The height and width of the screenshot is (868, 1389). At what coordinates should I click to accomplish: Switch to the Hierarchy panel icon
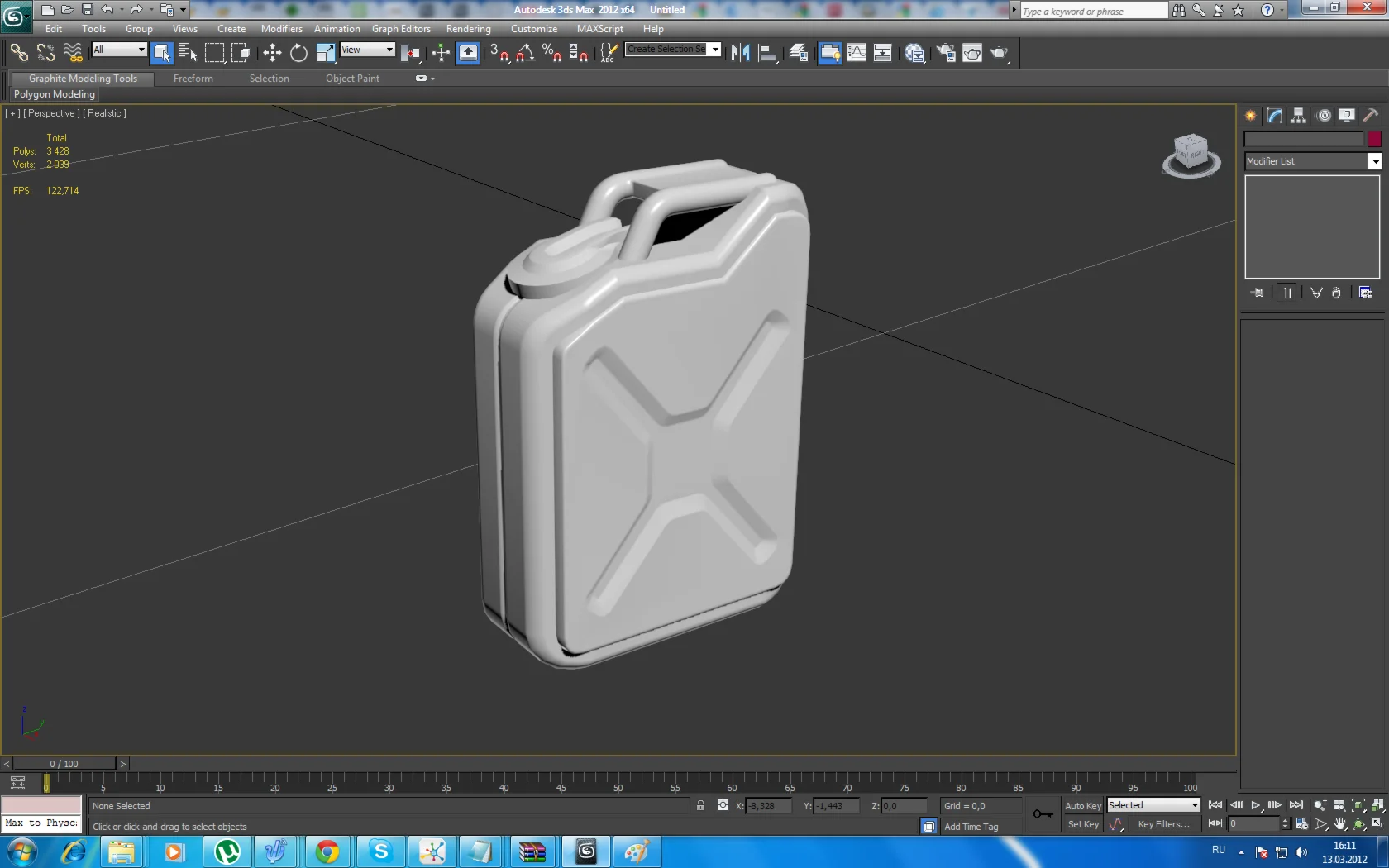point(1299,116)
